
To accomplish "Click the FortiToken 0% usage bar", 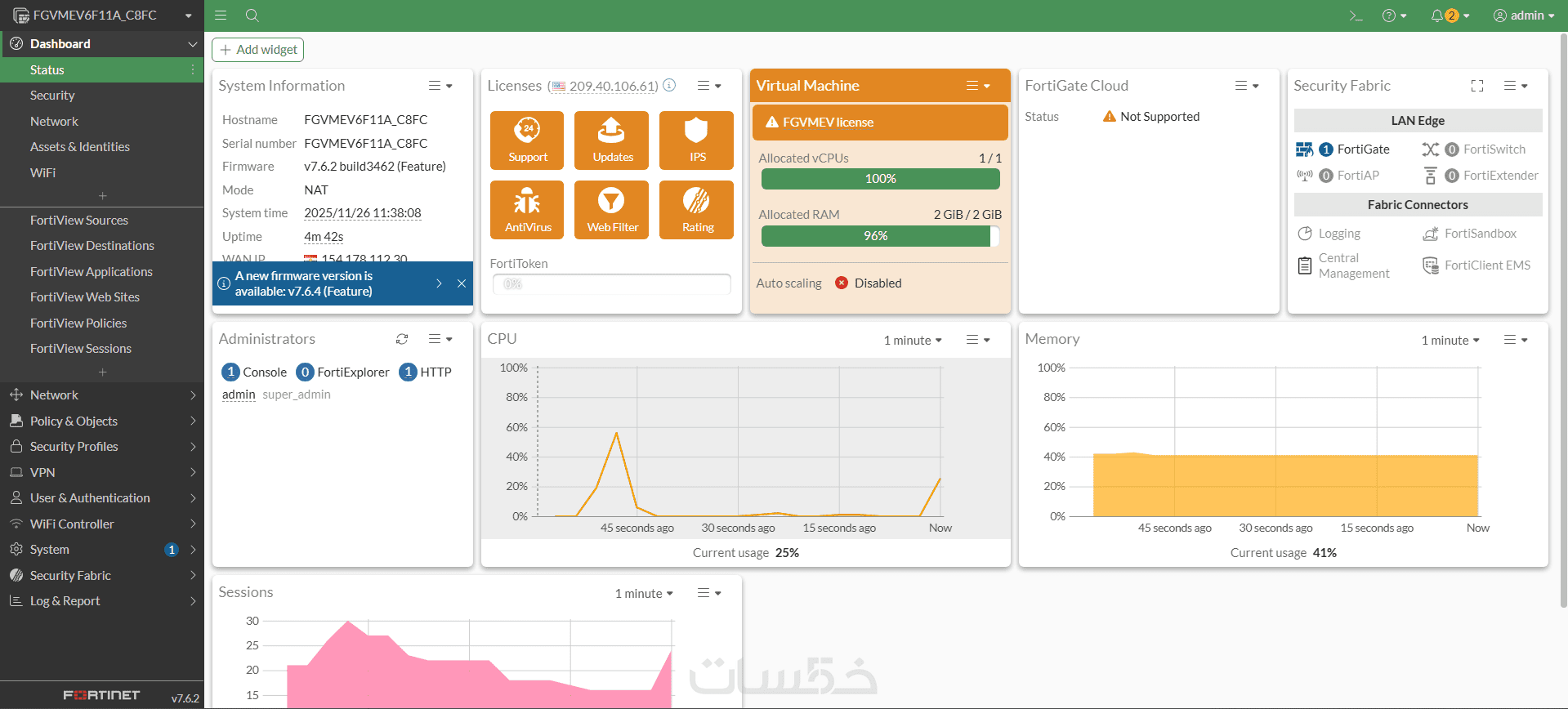I will (x=612, y=284).
